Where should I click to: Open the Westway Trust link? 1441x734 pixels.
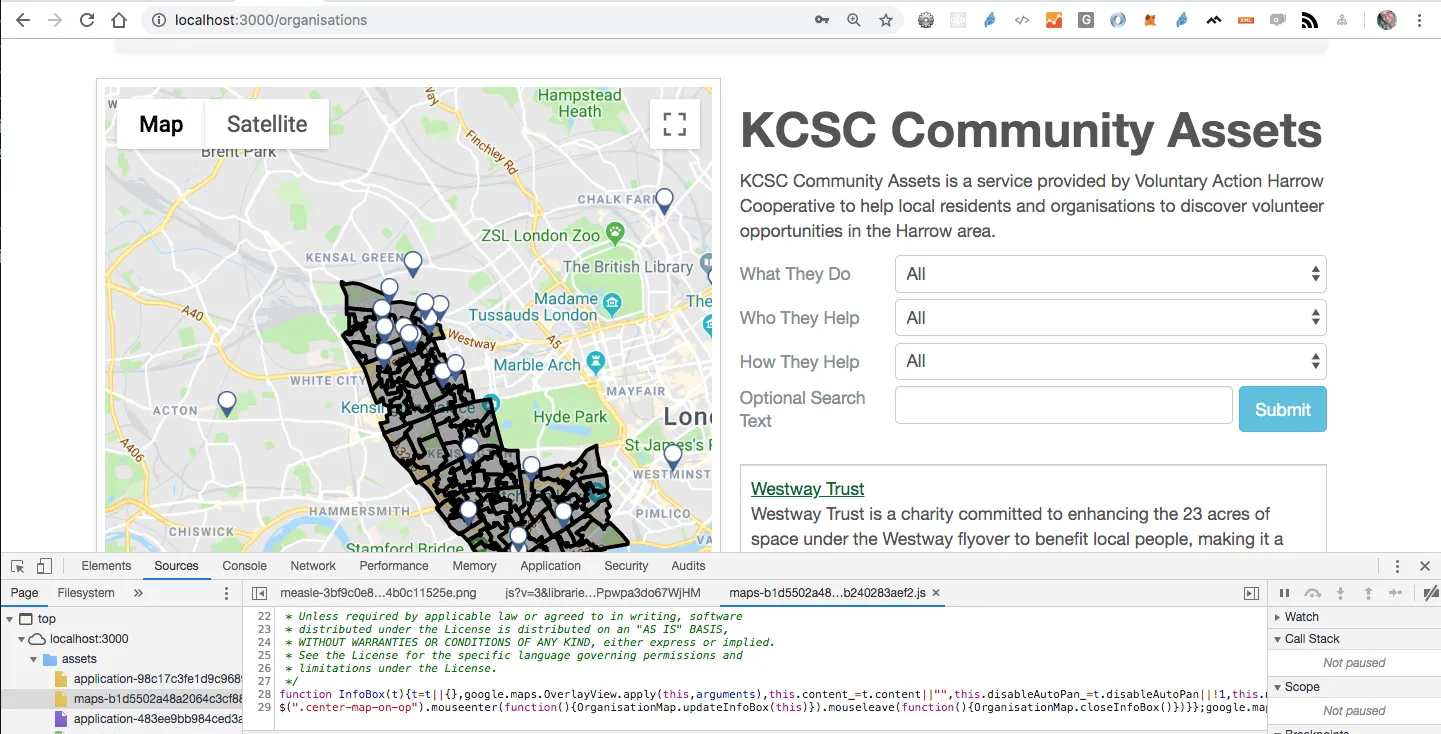click(x=807, y=489)
